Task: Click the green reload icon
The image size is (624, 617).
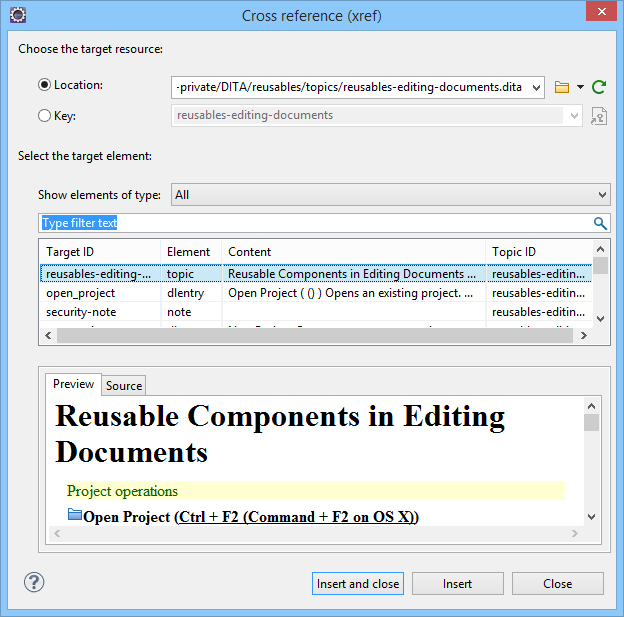Action: (x=599, y=88)
